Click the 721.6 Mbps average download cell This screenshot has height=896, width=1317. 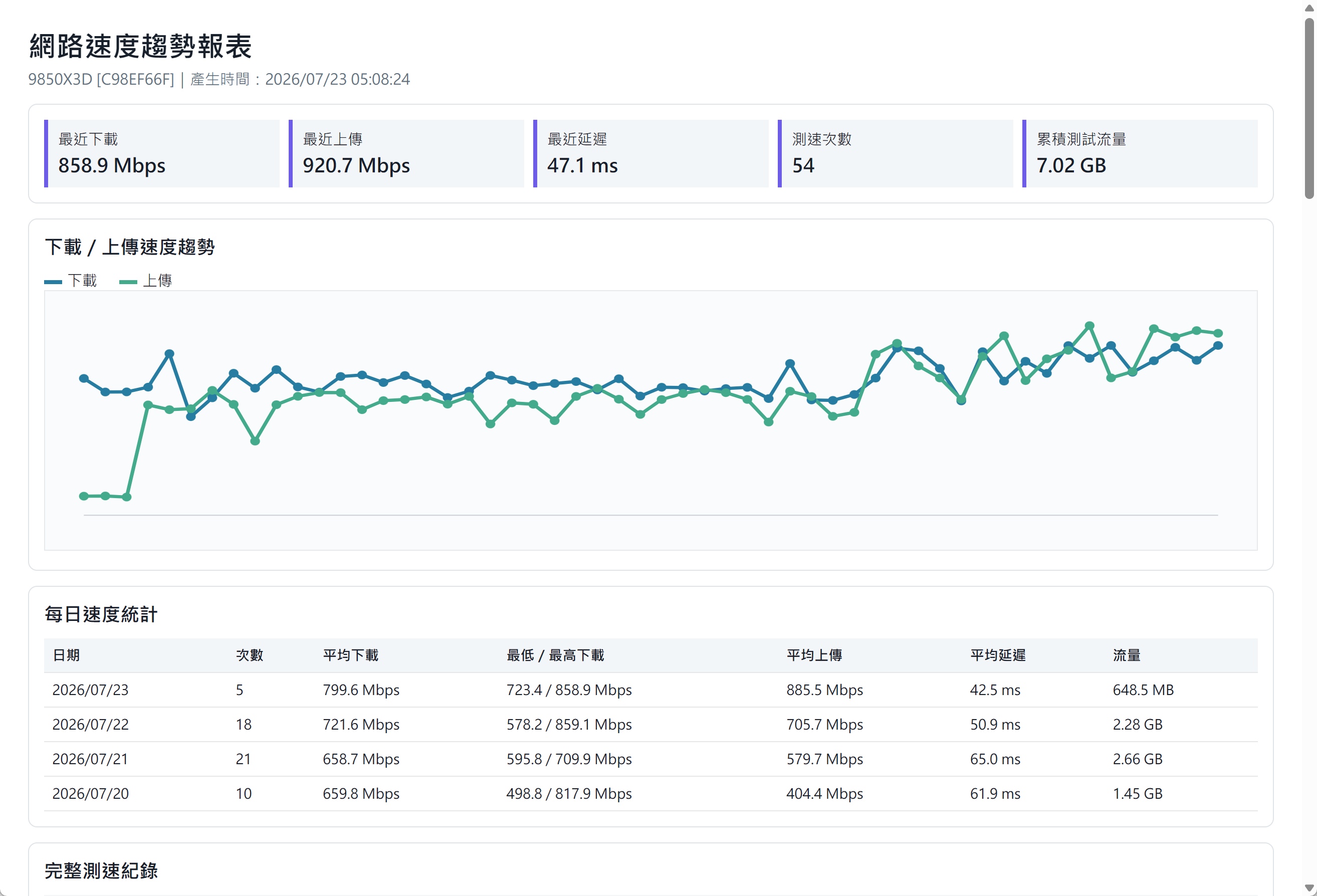[x=361, y=724]
